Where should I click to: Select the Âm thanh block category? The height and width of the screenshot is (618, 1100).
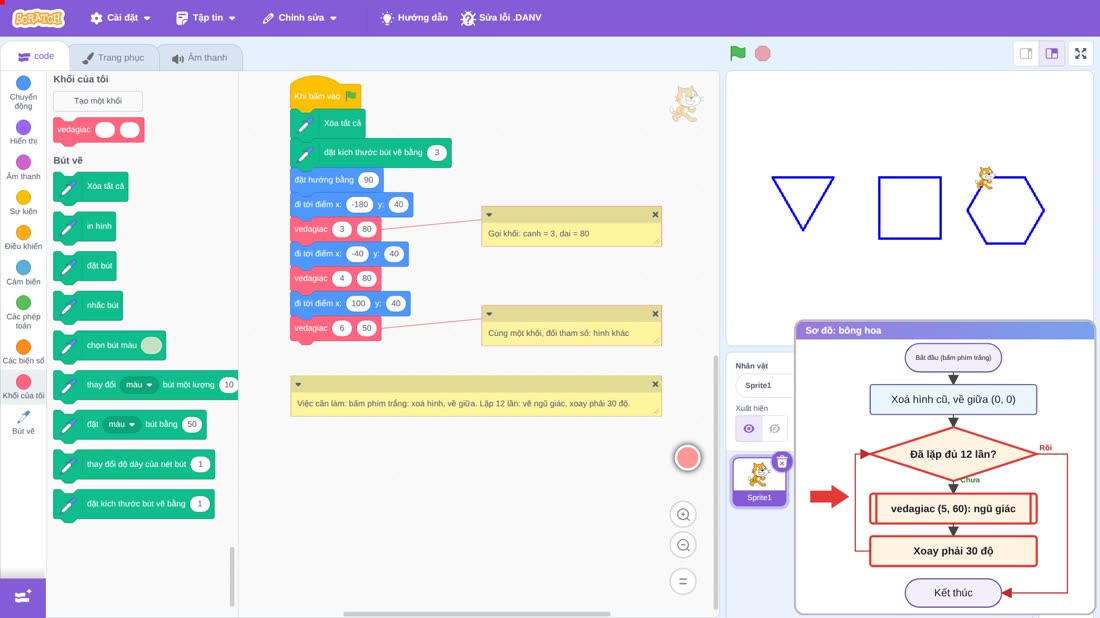click(23, 168)
